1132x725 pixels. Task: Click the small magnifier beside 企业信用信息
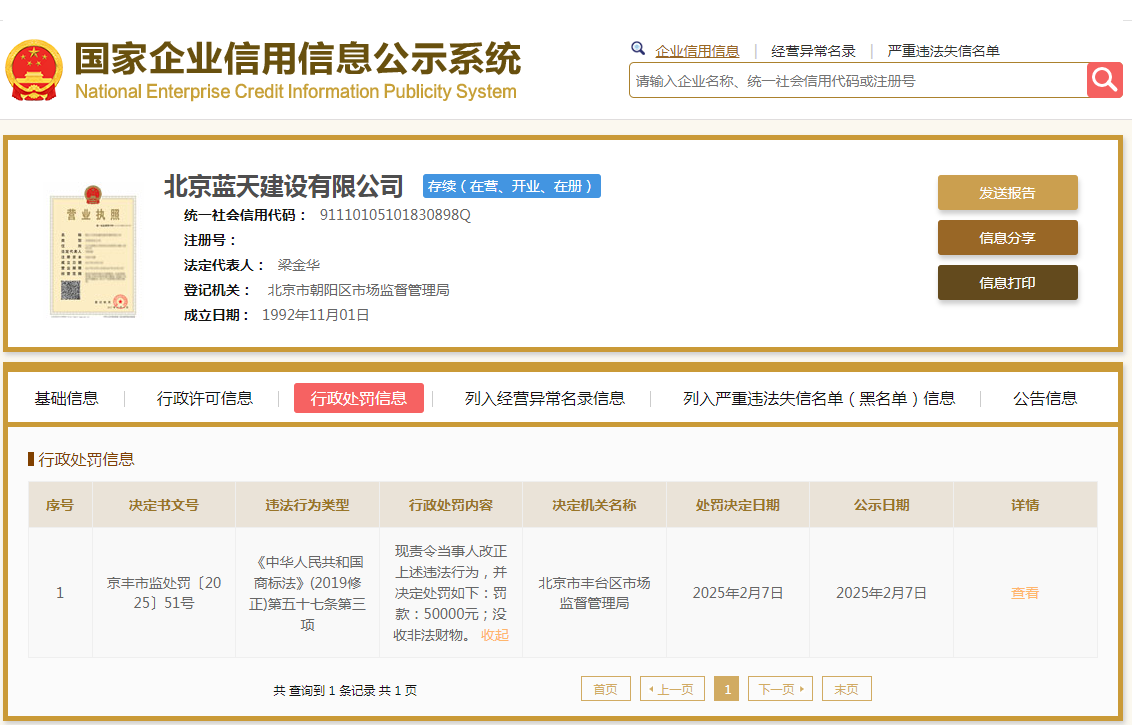pyautogui.click(x=638, y=48)
